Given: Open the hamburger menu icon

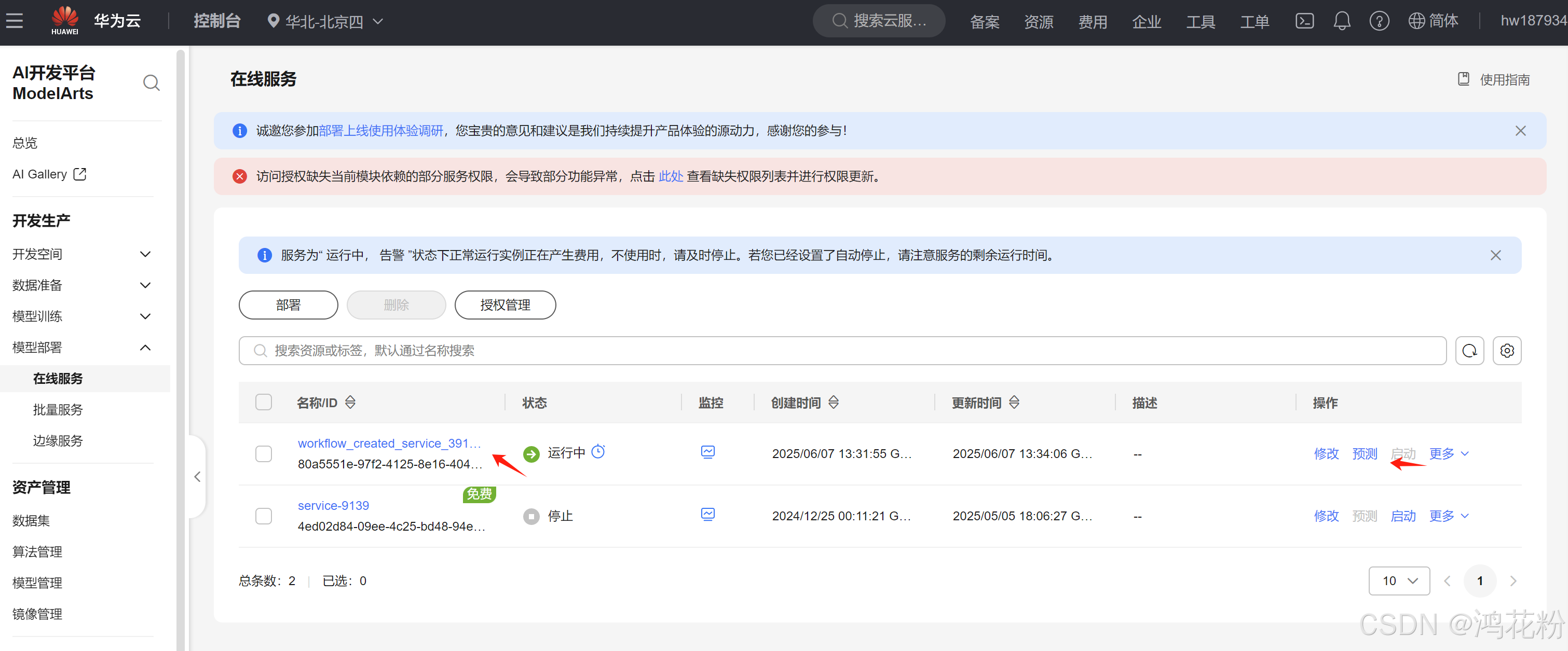Looking at the screenshot, I should point(15,21).
